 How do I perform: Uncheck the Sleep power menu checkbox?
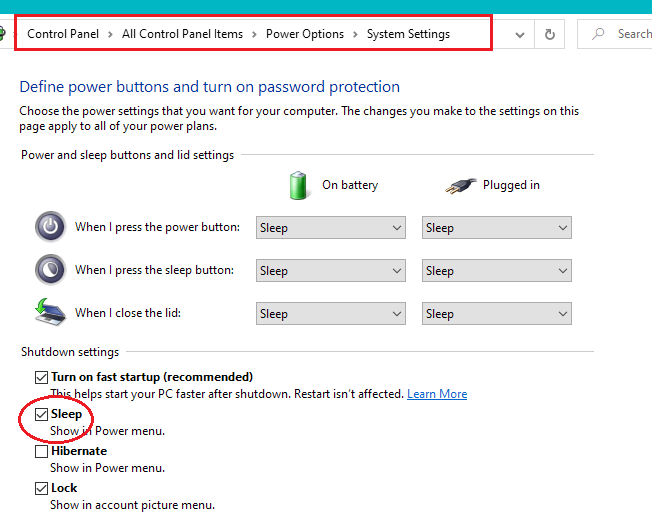click(x=41, y=414)
